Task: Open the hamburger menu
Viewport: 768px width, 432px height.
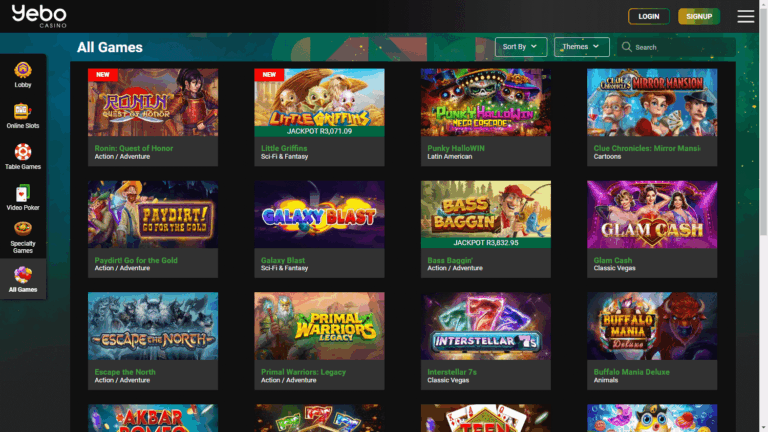Action: [x=745, y=16]
